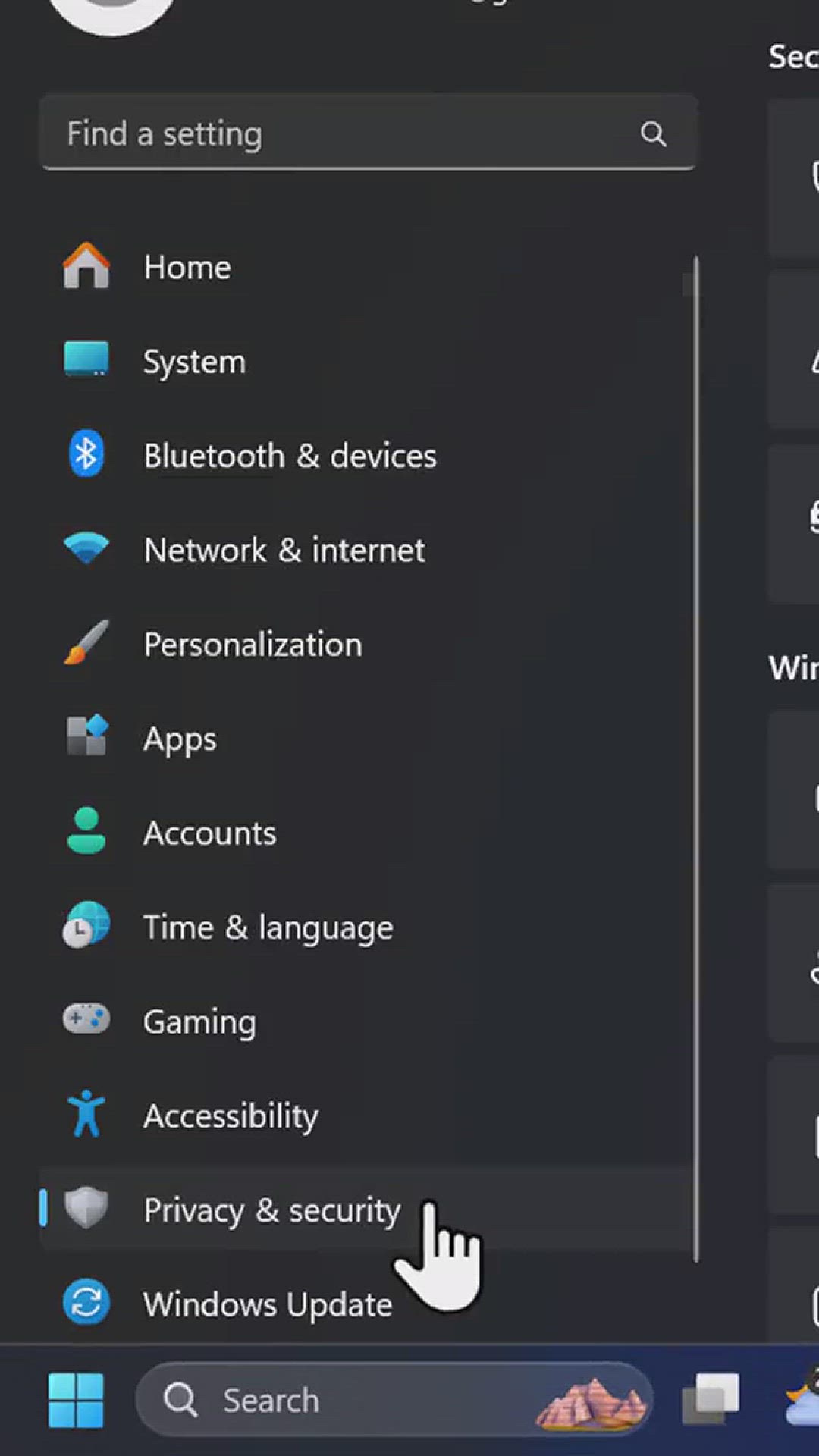Screen dimensions: 819x1456
Task: Click the Home icon in the sidebar
Action: point(86,266)
